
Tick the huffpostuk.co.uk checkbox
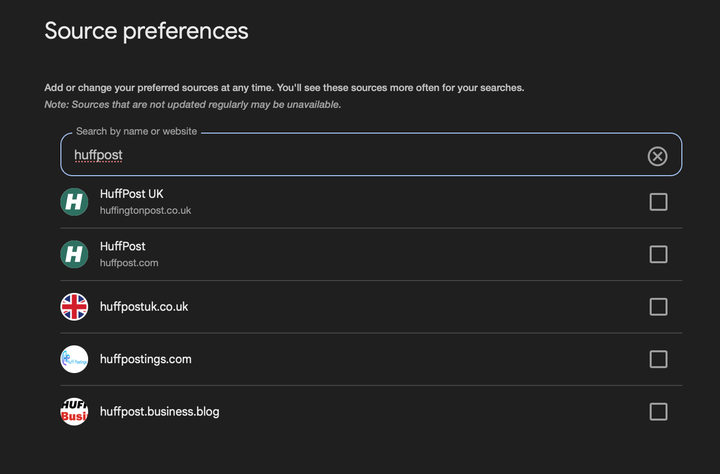point(658,307)
